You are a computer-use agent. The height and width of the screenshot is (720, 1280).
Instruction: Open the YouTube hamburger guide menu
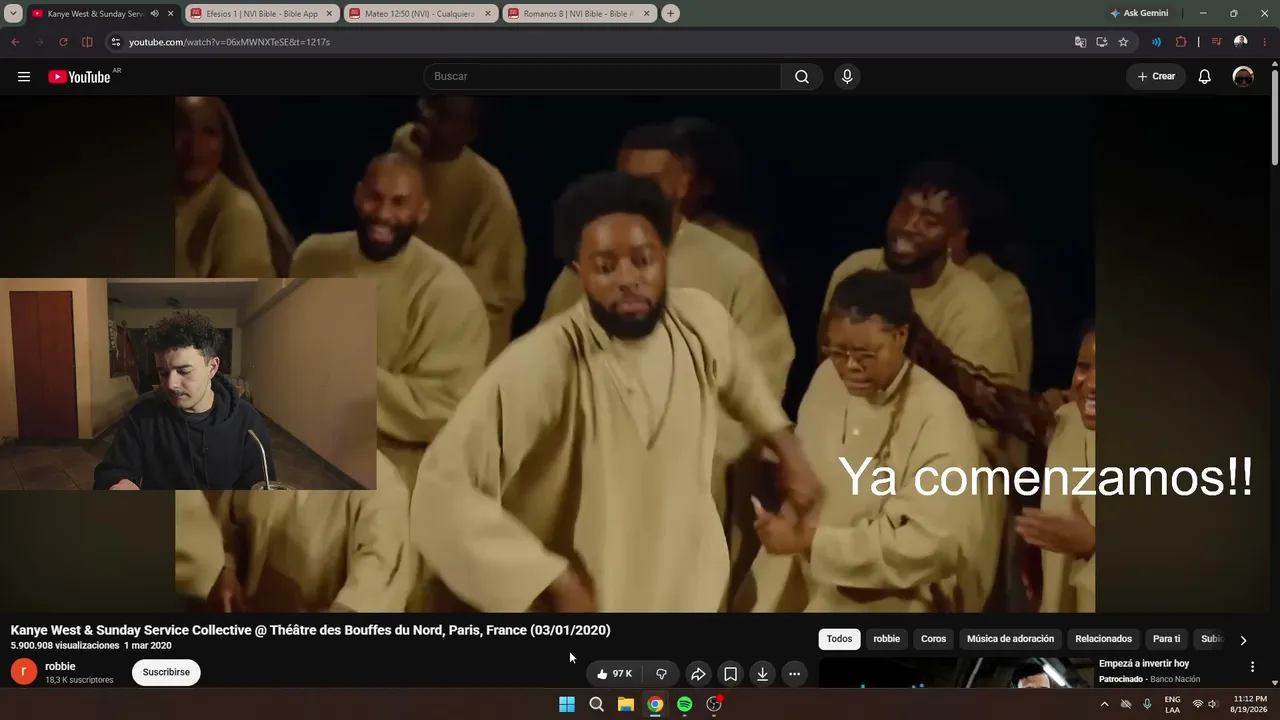(24, 77)
